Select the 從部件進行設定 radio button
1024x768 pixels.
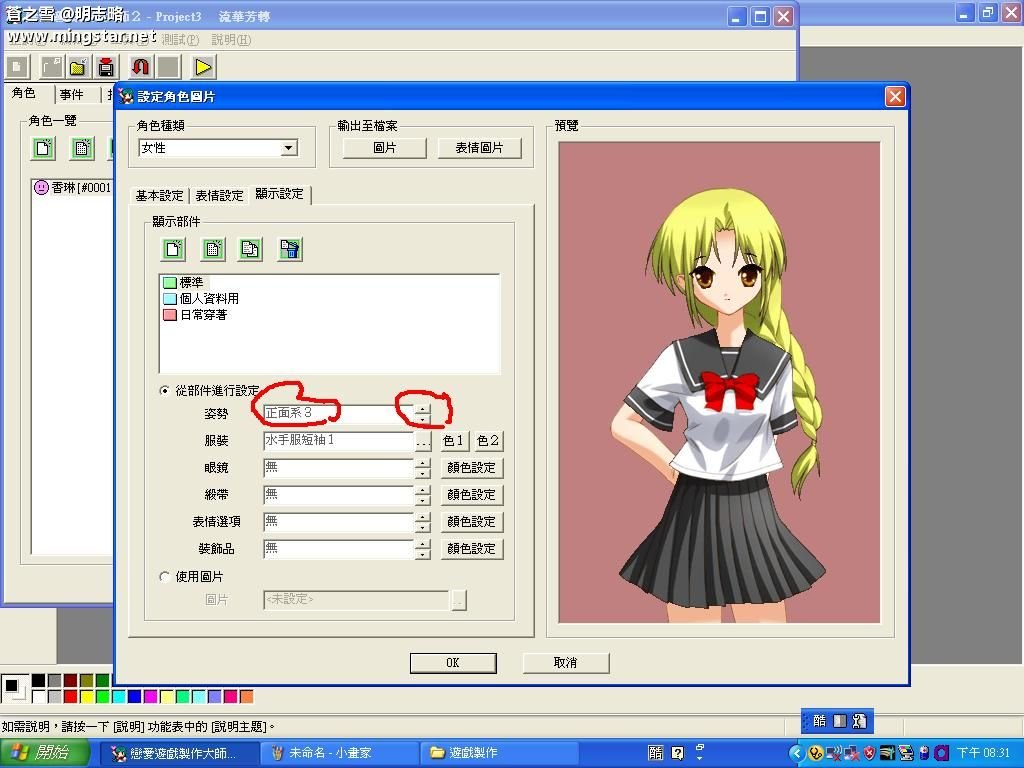(165, 391)
